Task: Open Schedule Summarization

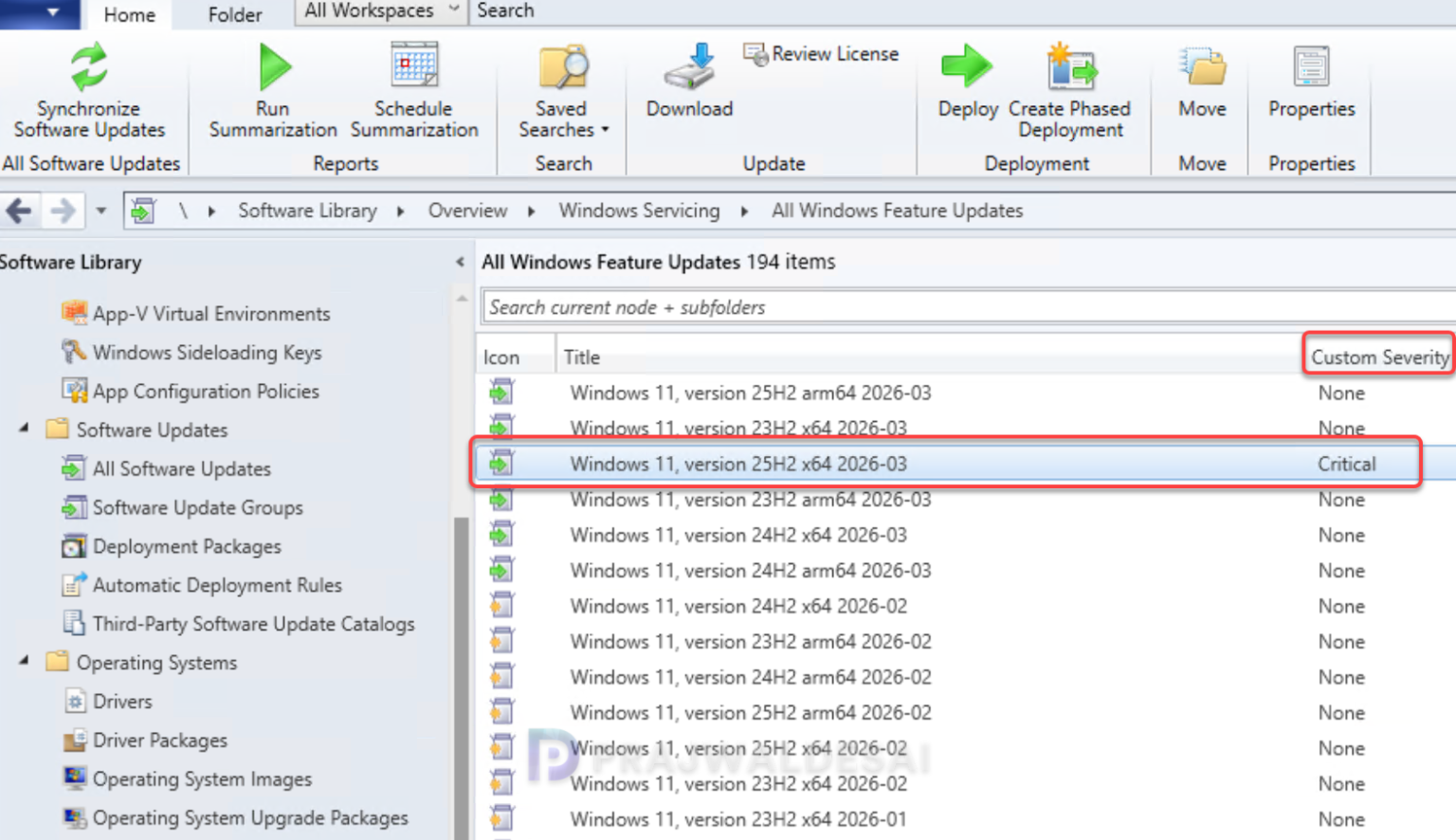Action: 414,92
